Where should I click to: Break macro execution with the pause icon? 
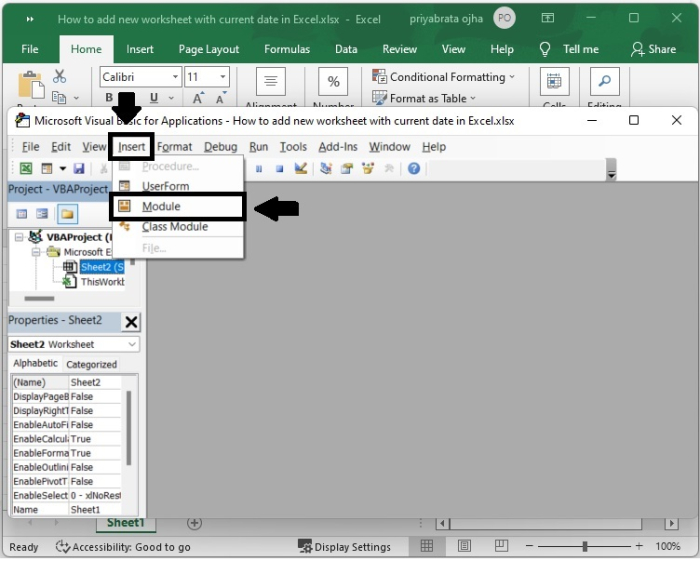pos(259,169)
